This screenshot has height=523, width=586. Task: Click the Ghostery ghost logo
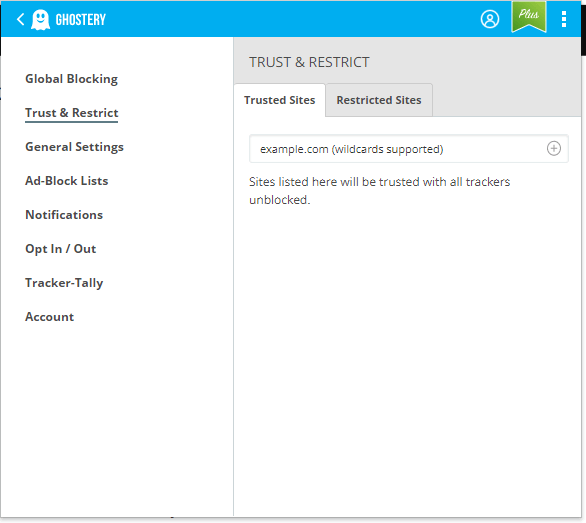click(x=40, y=19)
